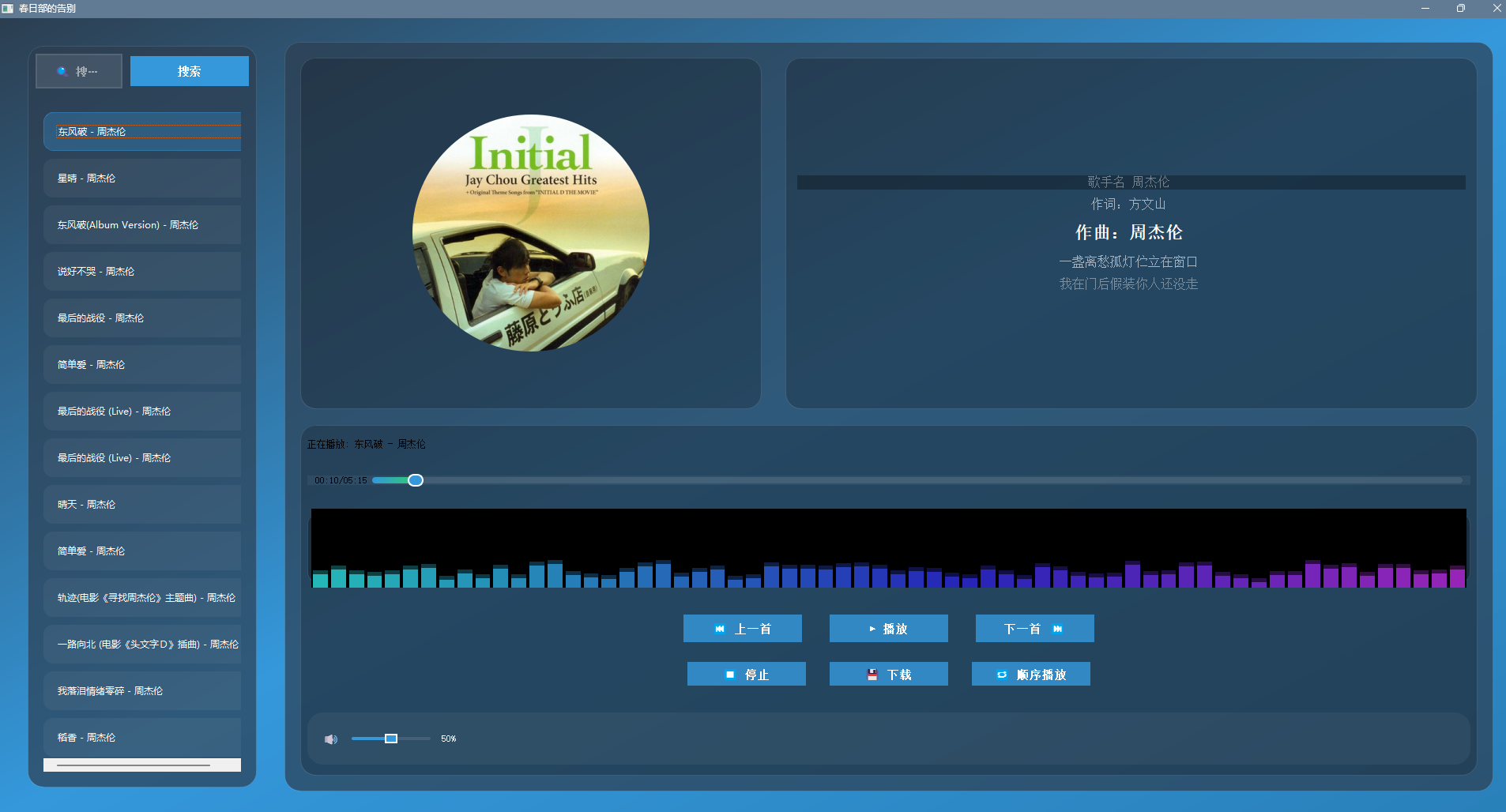The height and width of the screenshot is (812, 1506).
Task: Click the 停止 button
Action: [747, 674]
